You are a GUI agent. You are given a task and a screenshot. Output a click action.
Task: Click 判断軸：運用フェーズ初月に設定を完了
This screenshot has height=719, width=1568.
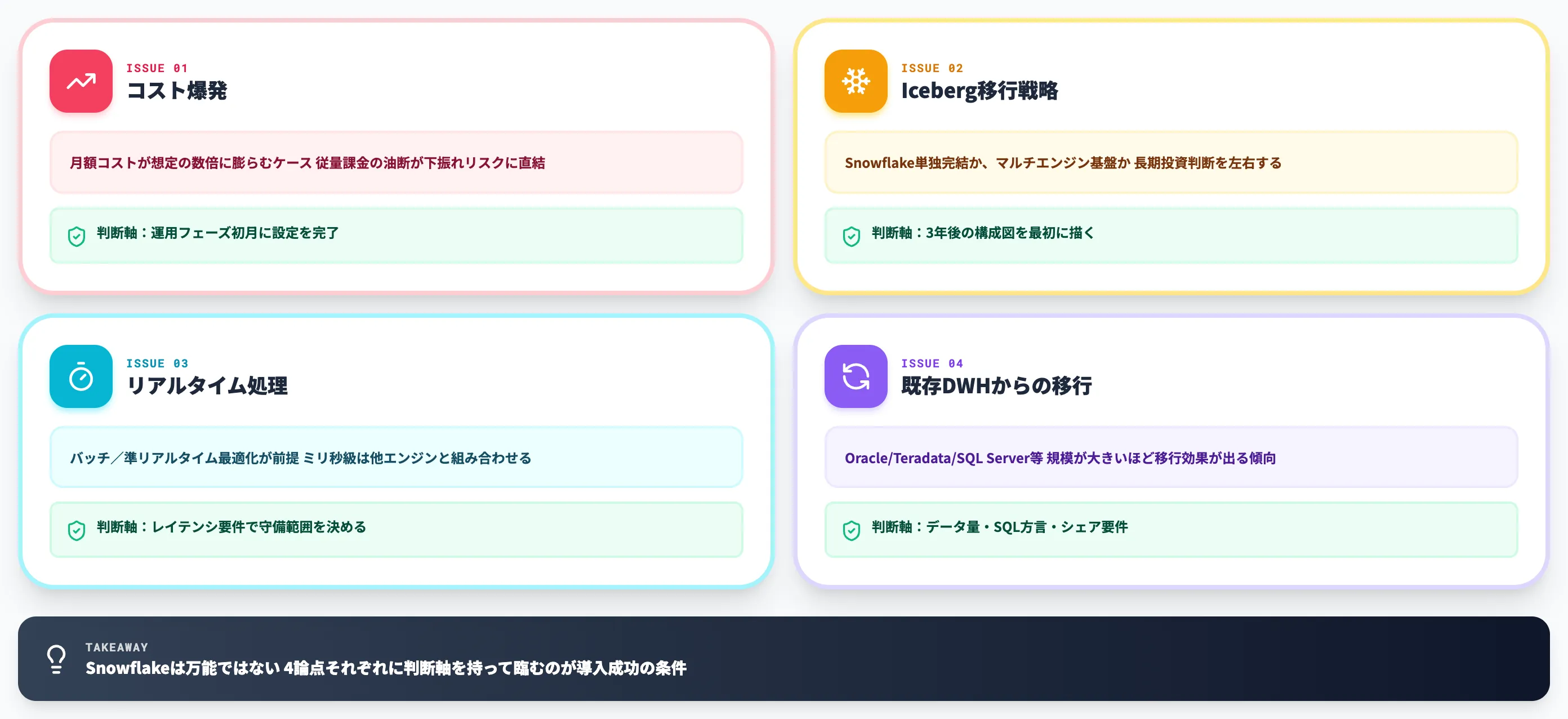pos(217,233)
